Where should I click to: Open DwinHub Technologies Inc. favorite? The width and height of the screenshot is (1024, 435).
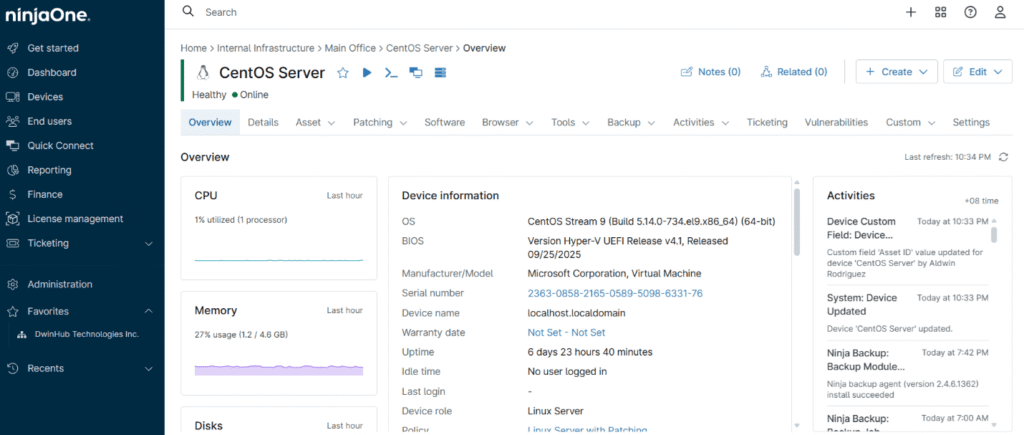tap(87, 334)
